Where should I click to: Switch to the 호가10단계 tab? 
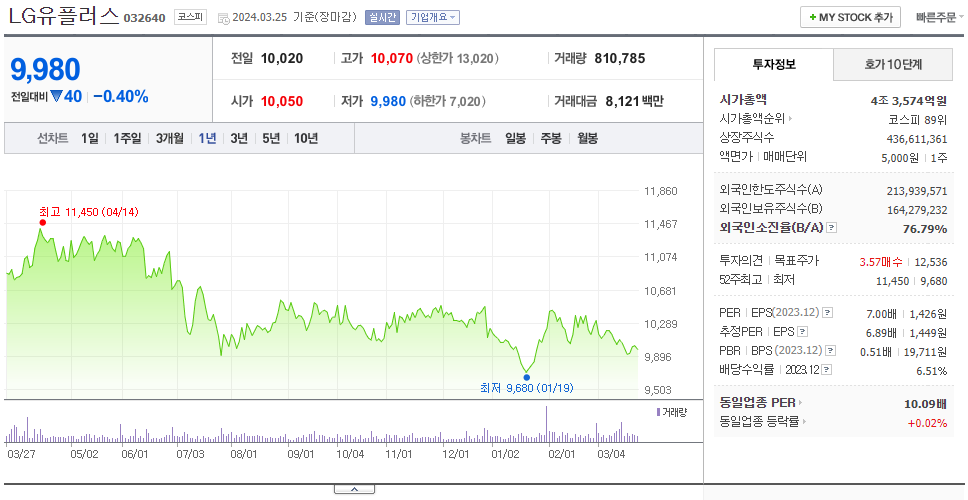(893, 64)
